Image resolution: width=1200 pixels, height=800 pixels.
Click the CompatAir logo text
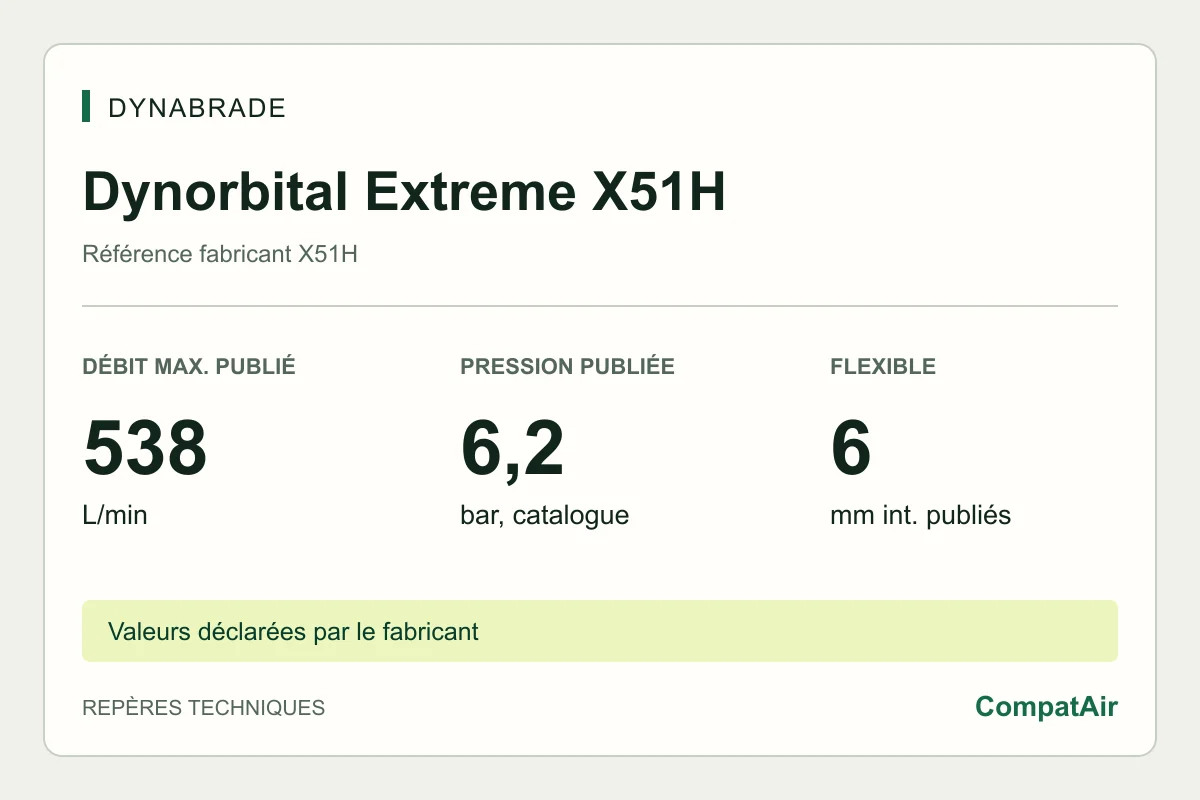pyautogui.click(x=1046, y=707)
